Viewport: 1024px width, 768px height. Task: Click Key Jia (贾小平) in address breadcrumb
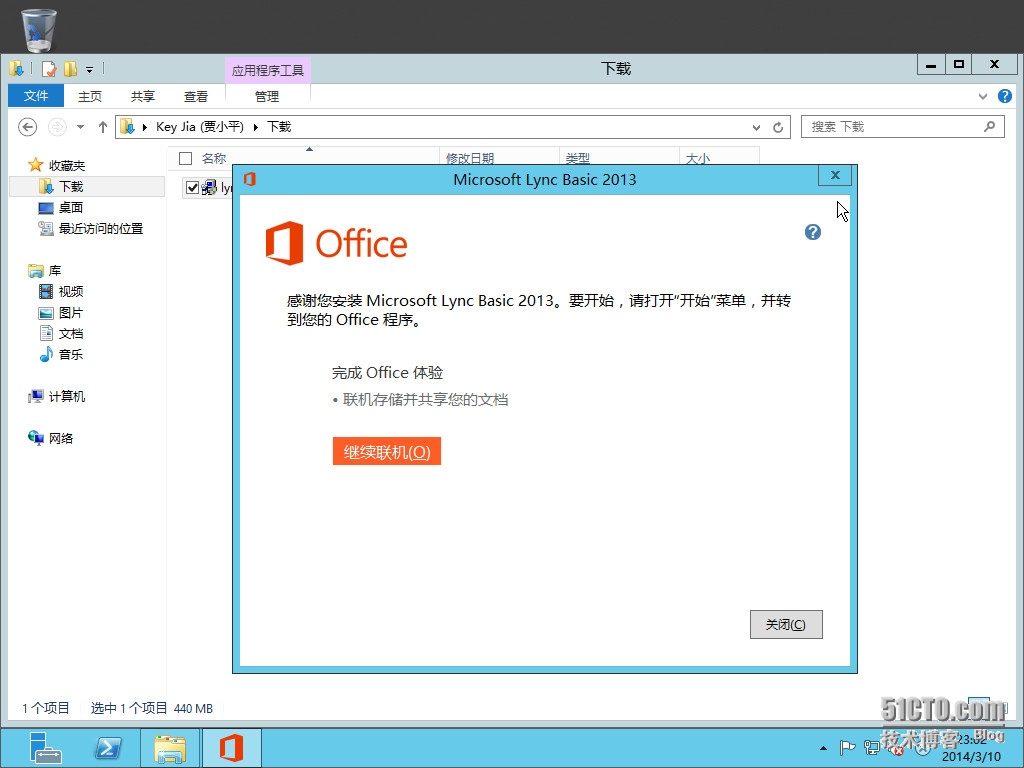coord(200,127)
